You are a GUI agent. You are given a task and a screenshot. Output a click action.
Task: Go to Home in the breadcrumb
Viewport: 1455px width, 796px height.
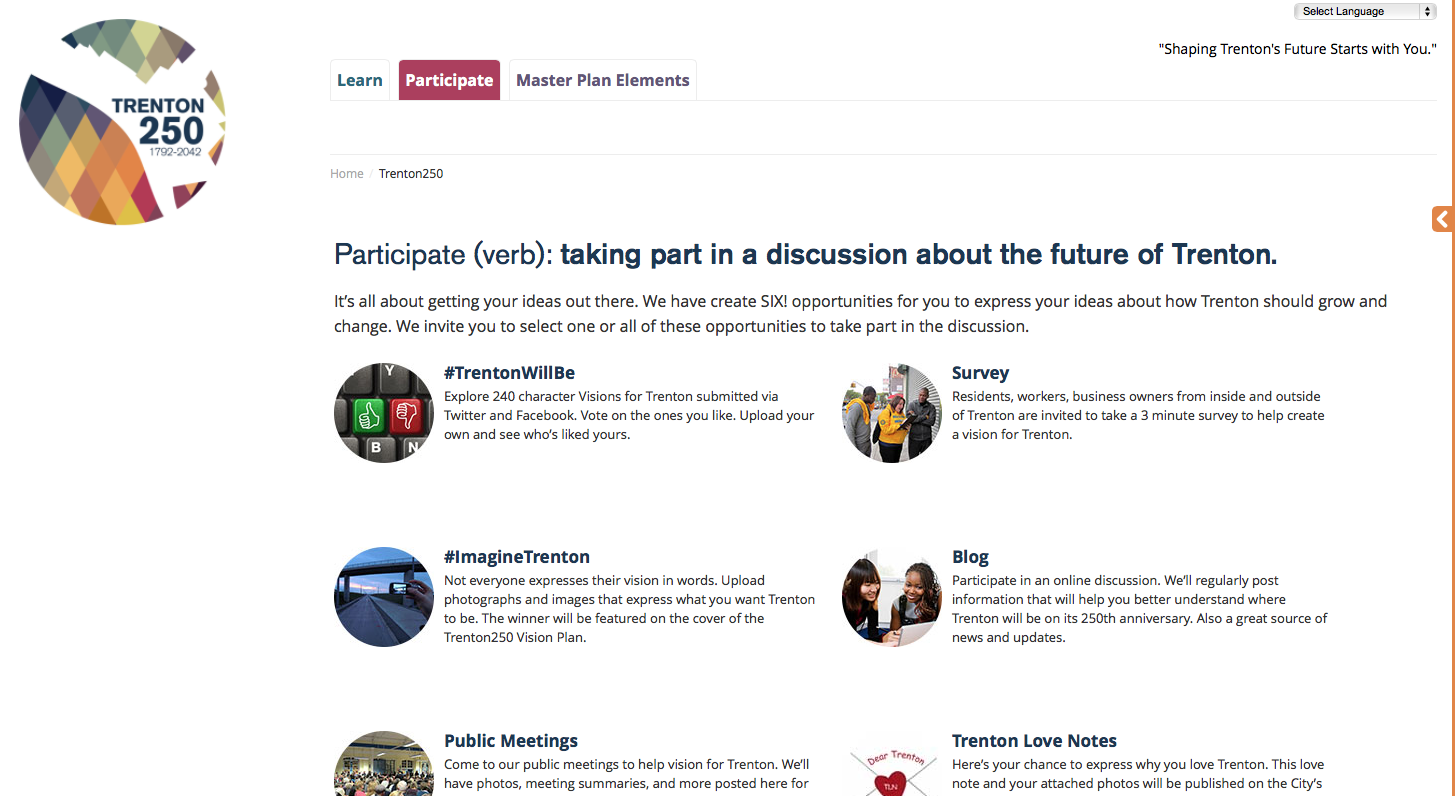347,174
